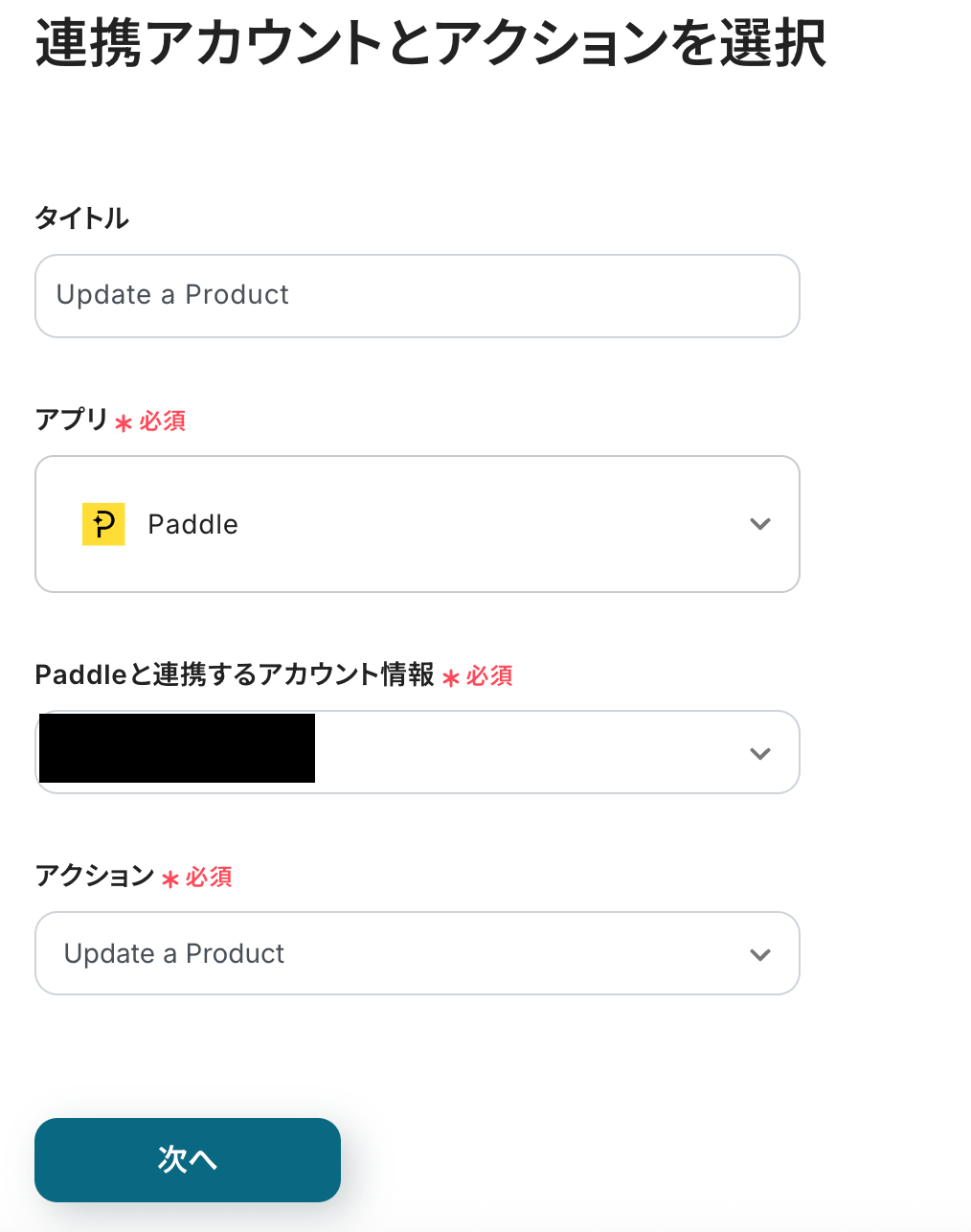Click the 必須 marker beside アクション
This screenshot has width=971, height=1232.
(209, 878)
